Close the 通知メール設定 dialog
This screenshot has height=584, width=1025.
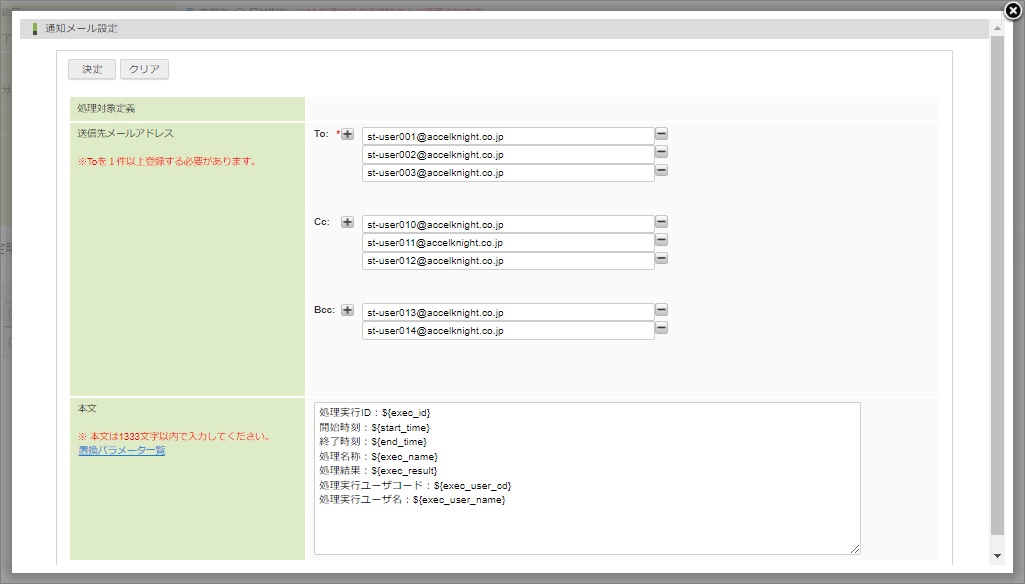(1012, 11)
